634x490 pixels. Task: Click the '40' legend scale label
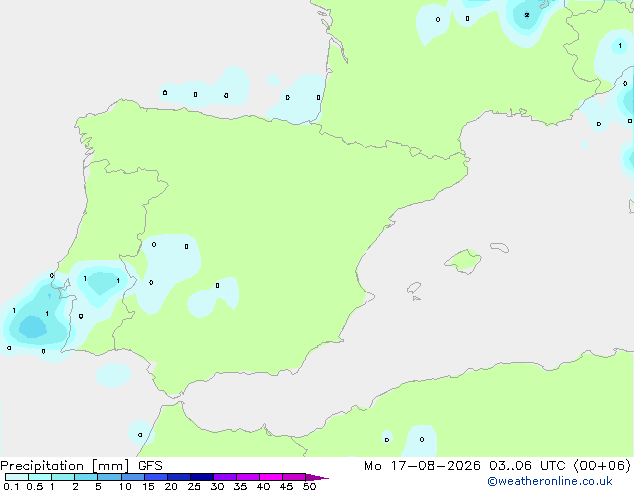point(263,486)
